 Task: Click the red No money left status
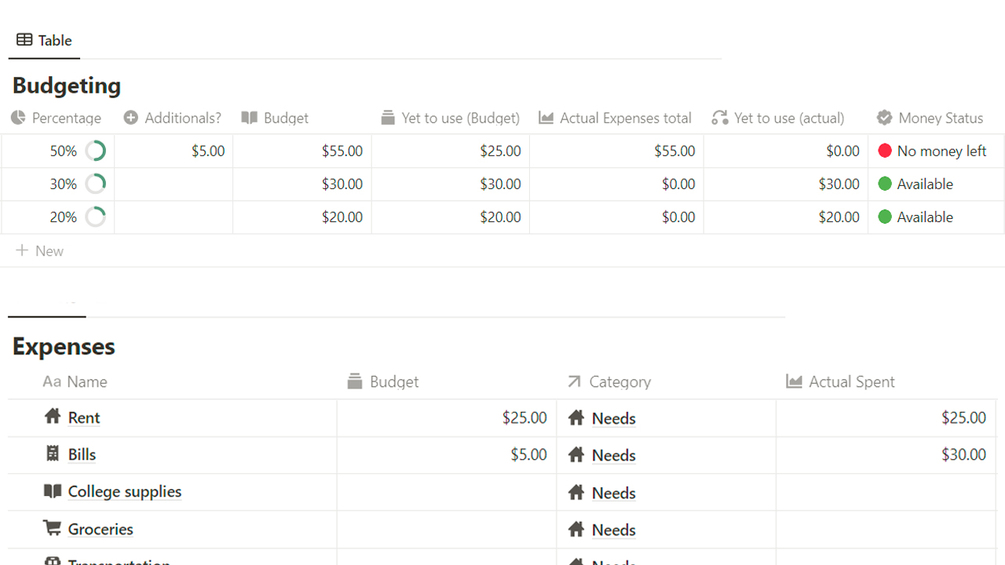(x=931, y=151)
